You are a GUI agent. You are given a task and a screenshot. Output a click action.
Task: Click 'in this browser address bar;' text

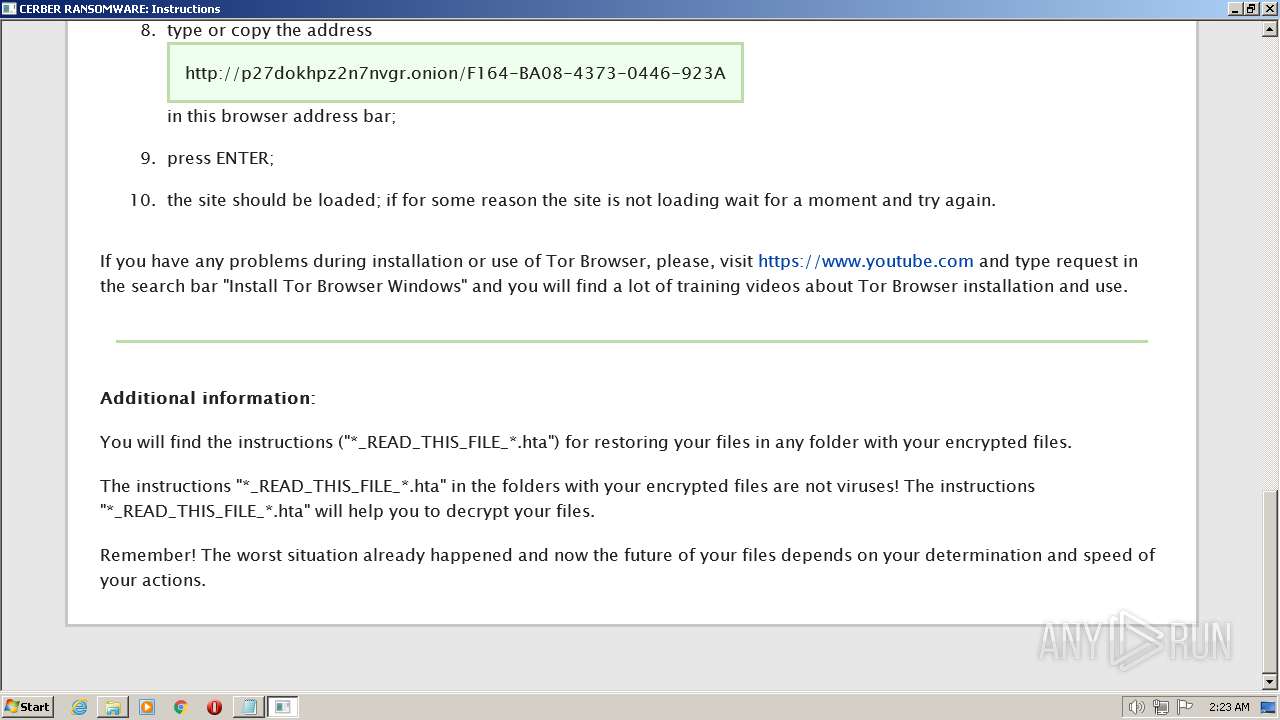[x=281, y=116]
